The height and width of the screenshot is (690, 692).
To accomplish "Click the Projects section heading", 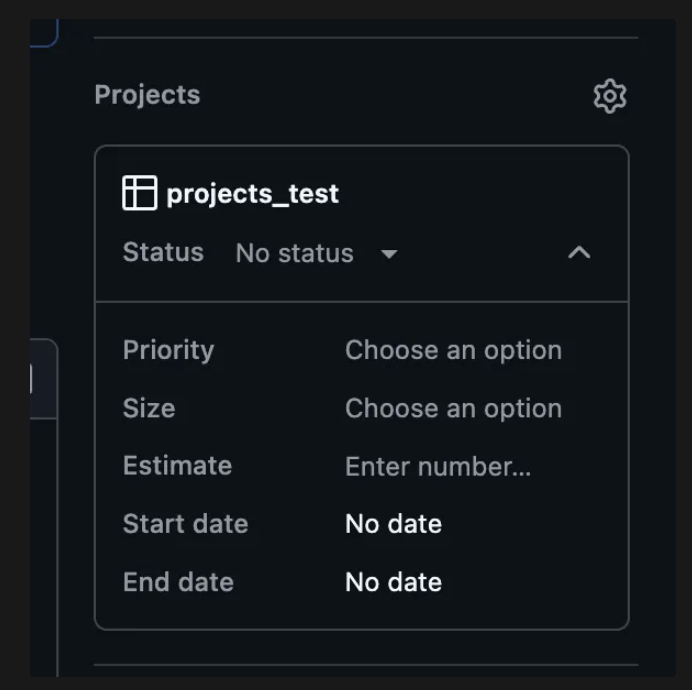I will 147,95.
